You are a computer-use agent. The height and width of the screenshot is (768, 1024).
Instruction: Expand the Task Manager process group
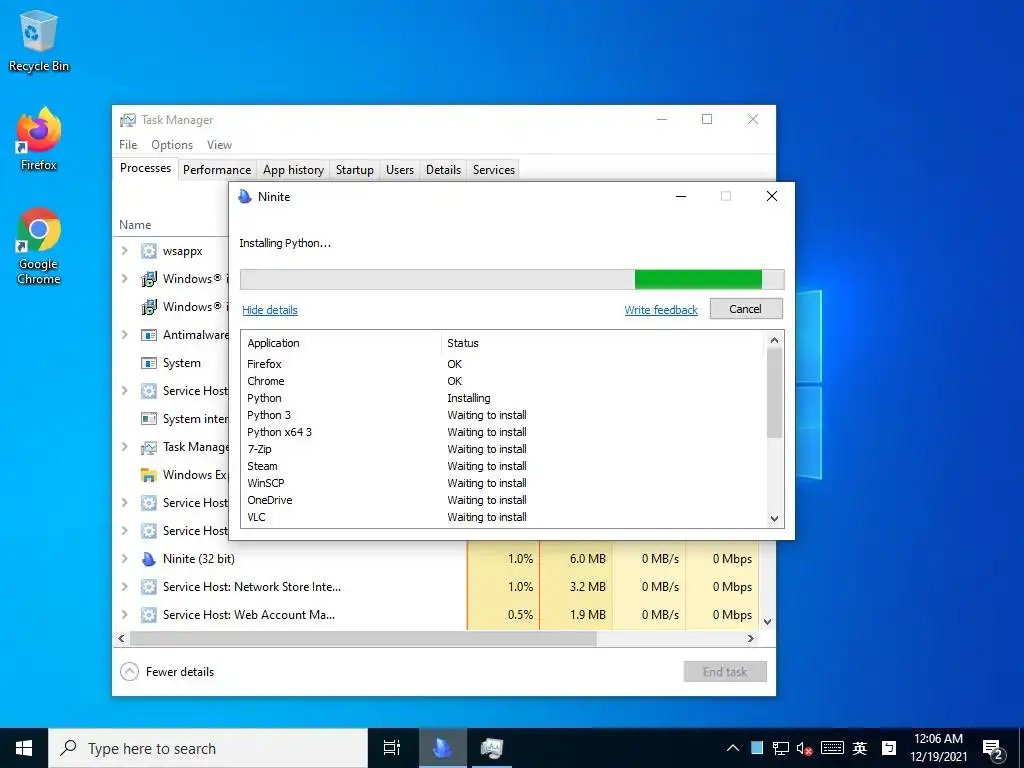125,447
